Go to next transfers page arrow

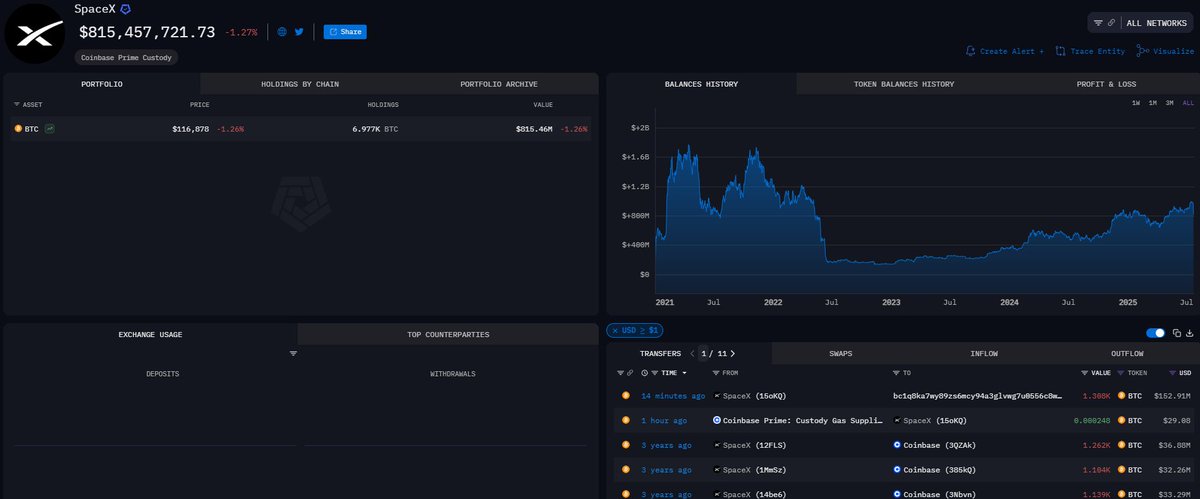coord(732,353)
